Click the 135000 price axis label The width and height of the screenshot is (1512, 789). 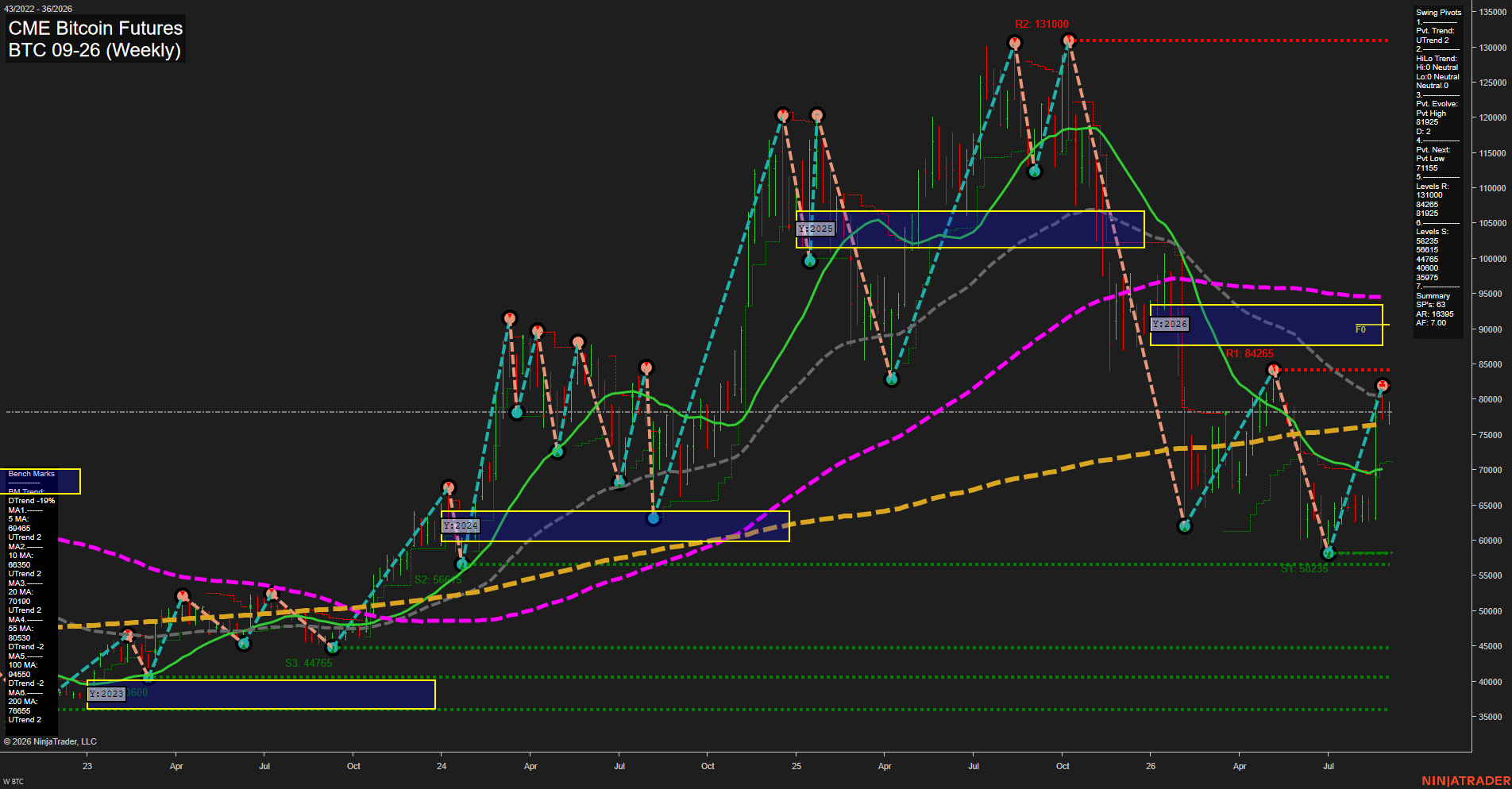click(1493, 13)
